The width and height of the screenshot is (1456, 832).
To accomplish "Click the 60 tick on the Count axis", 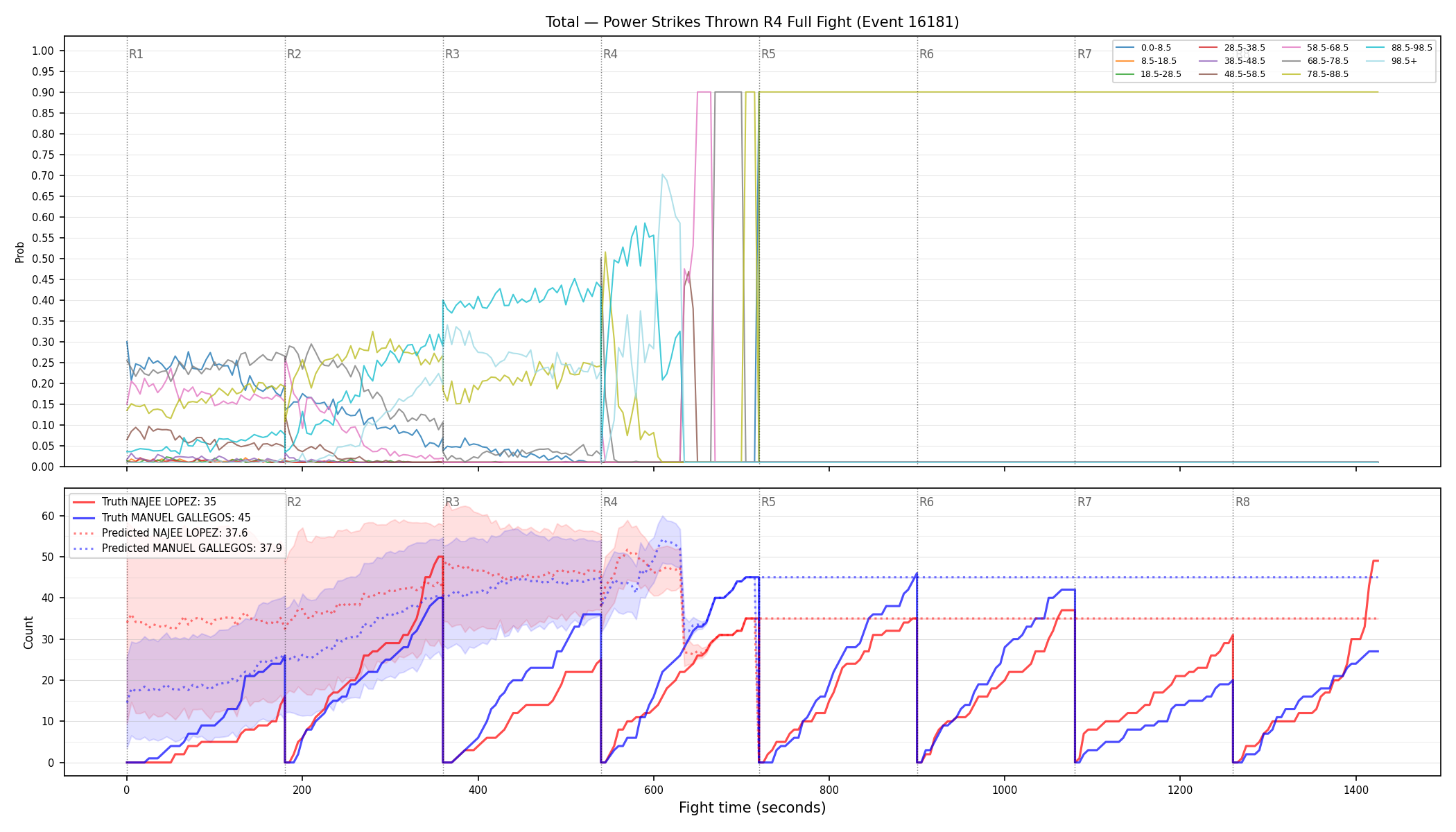I will pyautogui.click(x=49, y=516).
